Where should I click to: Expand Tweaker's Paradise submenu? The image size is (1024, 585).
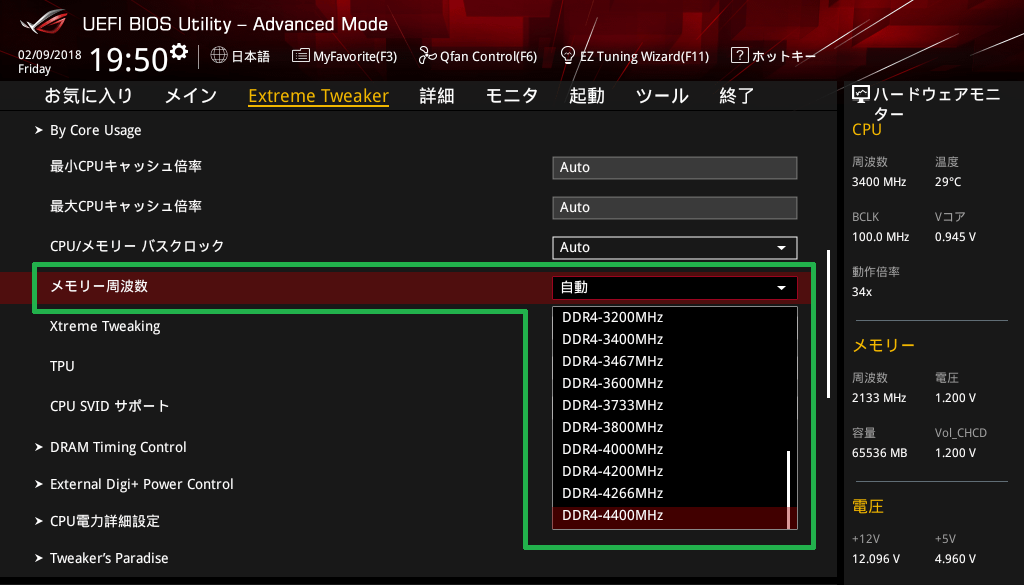(109, 558)
